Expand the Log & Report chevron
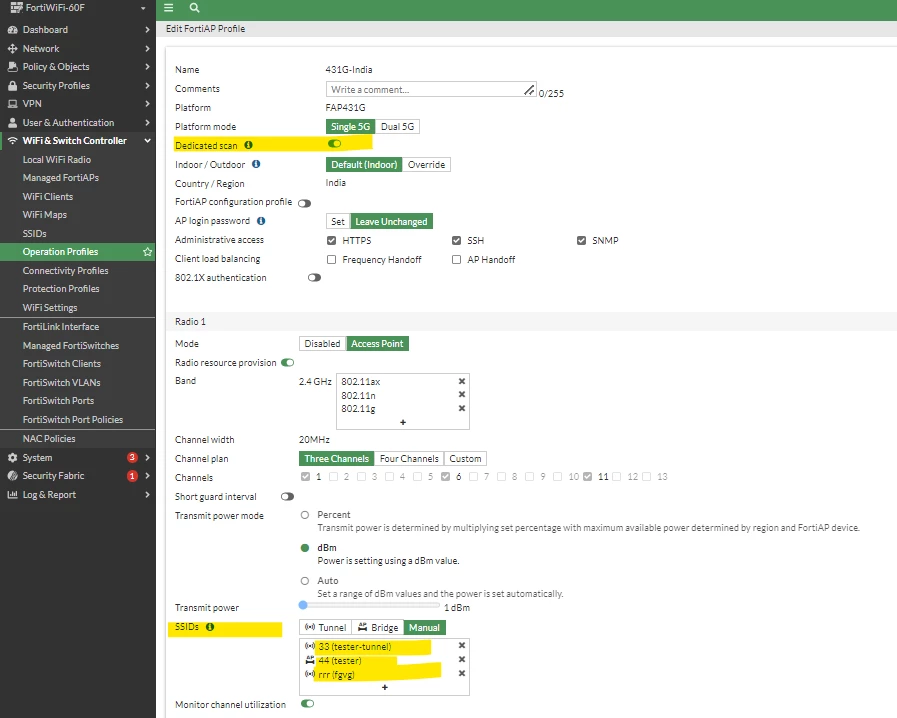The width and height of the screenshot is (897, 718). tap(147, 495)
